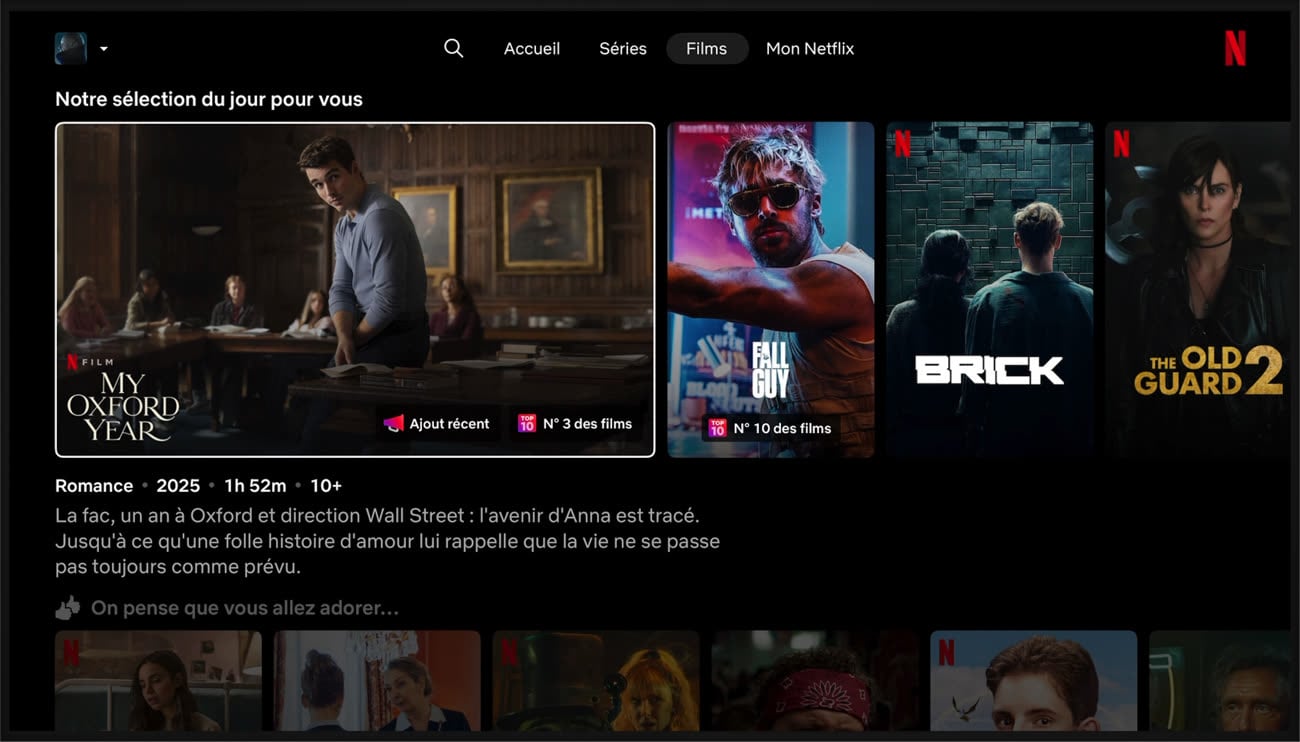
Task: Click the profile avatar picture
Action: point(70,48)
